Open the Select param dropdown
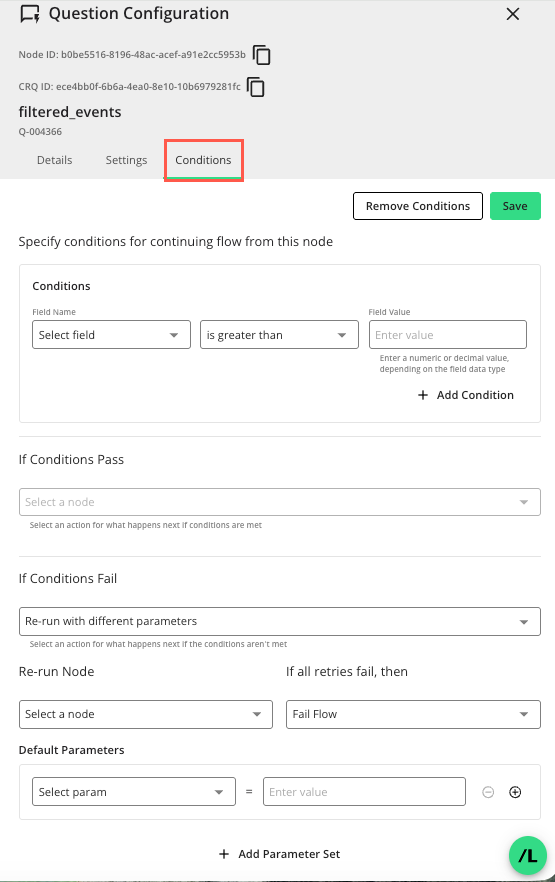Image resolution: width=555 pixels, height=882 pixels. [x=134, y=791]
